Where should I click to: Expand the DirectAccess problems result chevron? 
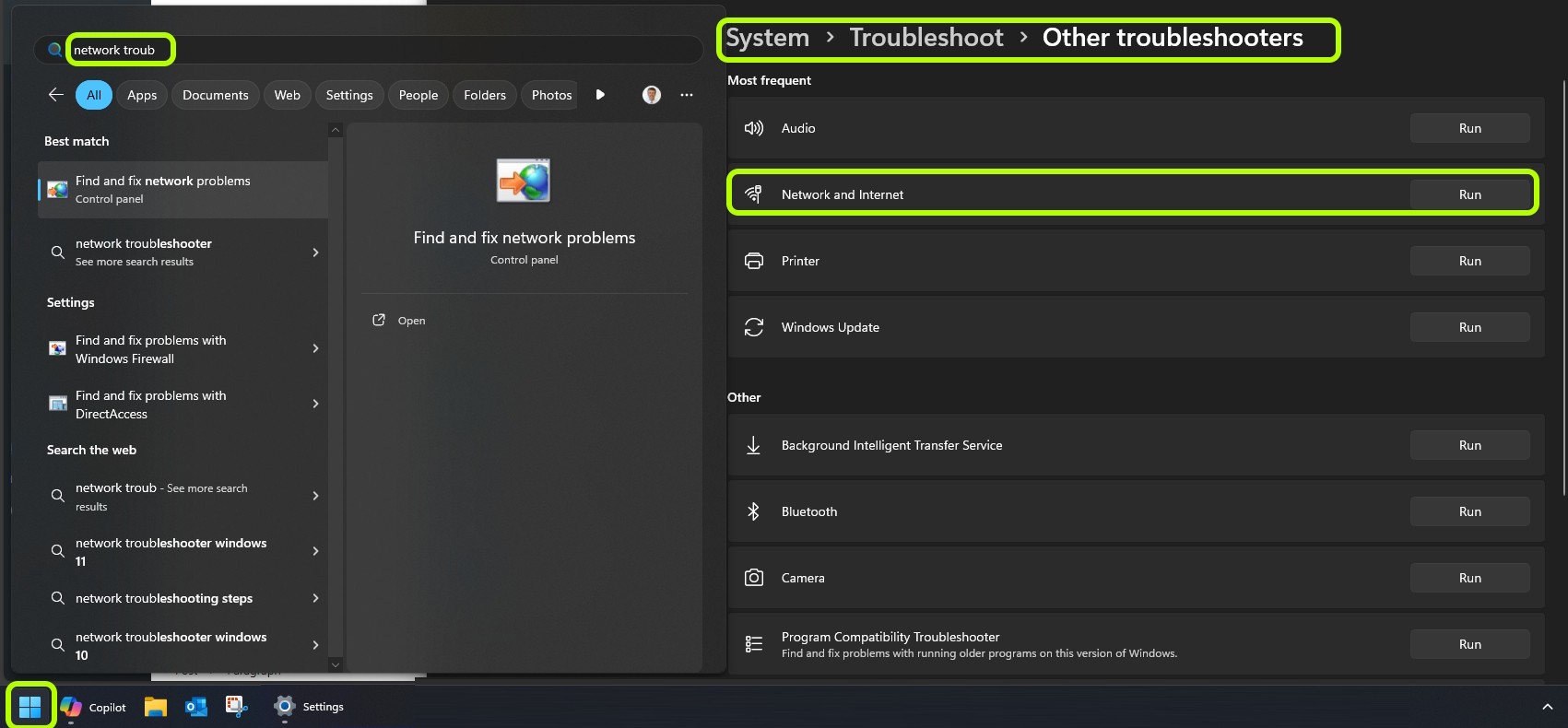point(315,404)
